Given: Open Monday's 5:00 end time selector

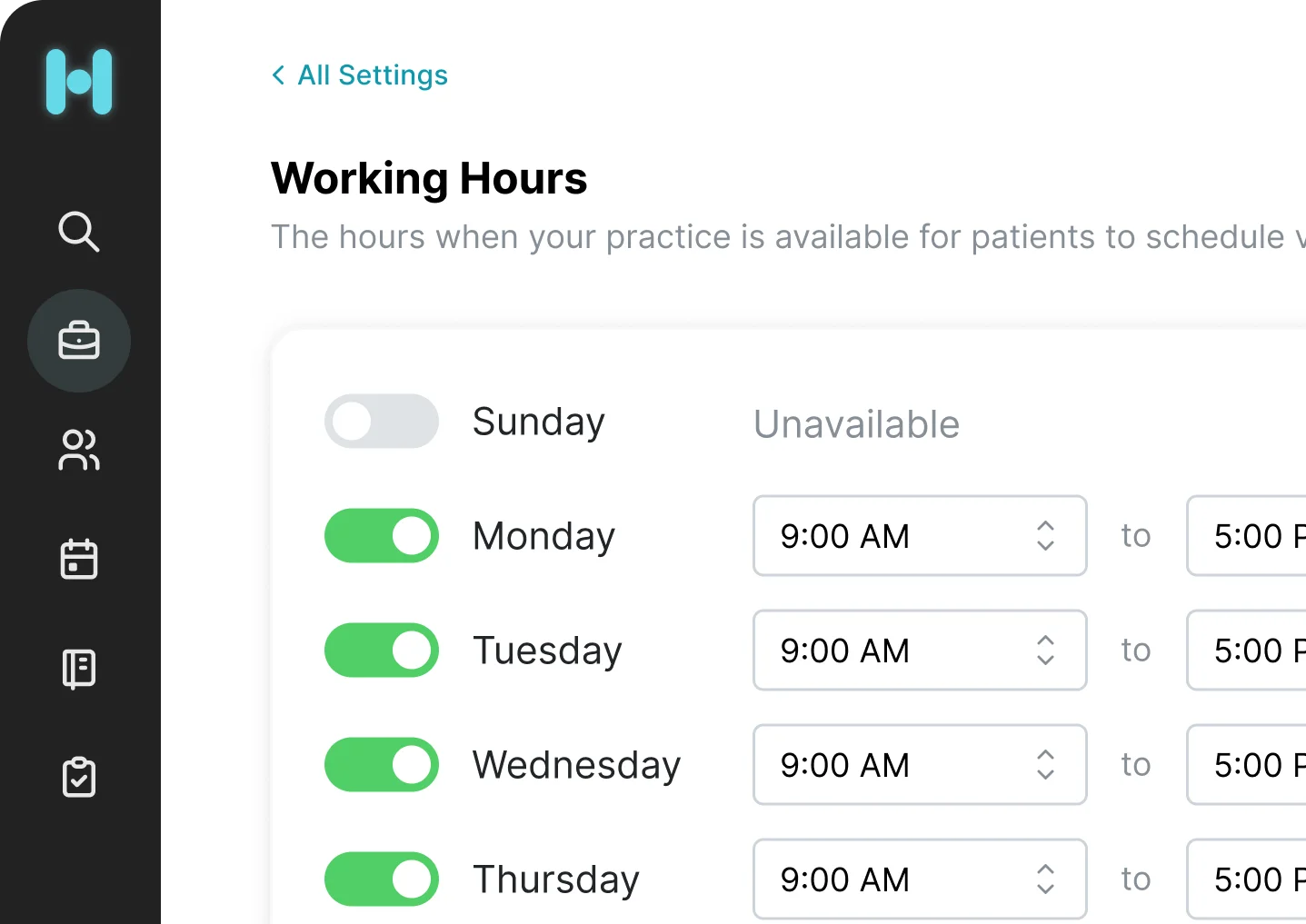Looking at the screenshot, I should click(1250, 536).
